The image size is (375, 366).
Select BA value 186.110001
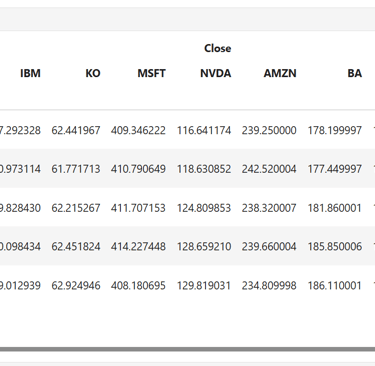click(335, 286)
